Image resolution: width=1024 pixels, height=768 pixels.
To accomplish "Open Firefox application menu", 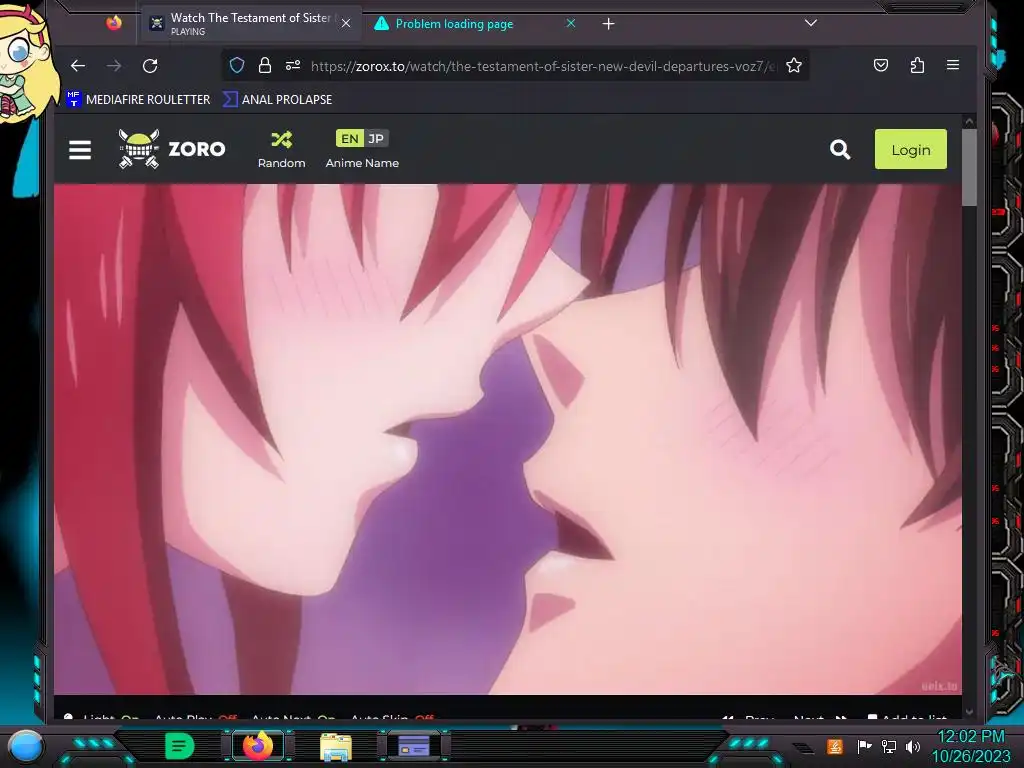I will point(953,65).
